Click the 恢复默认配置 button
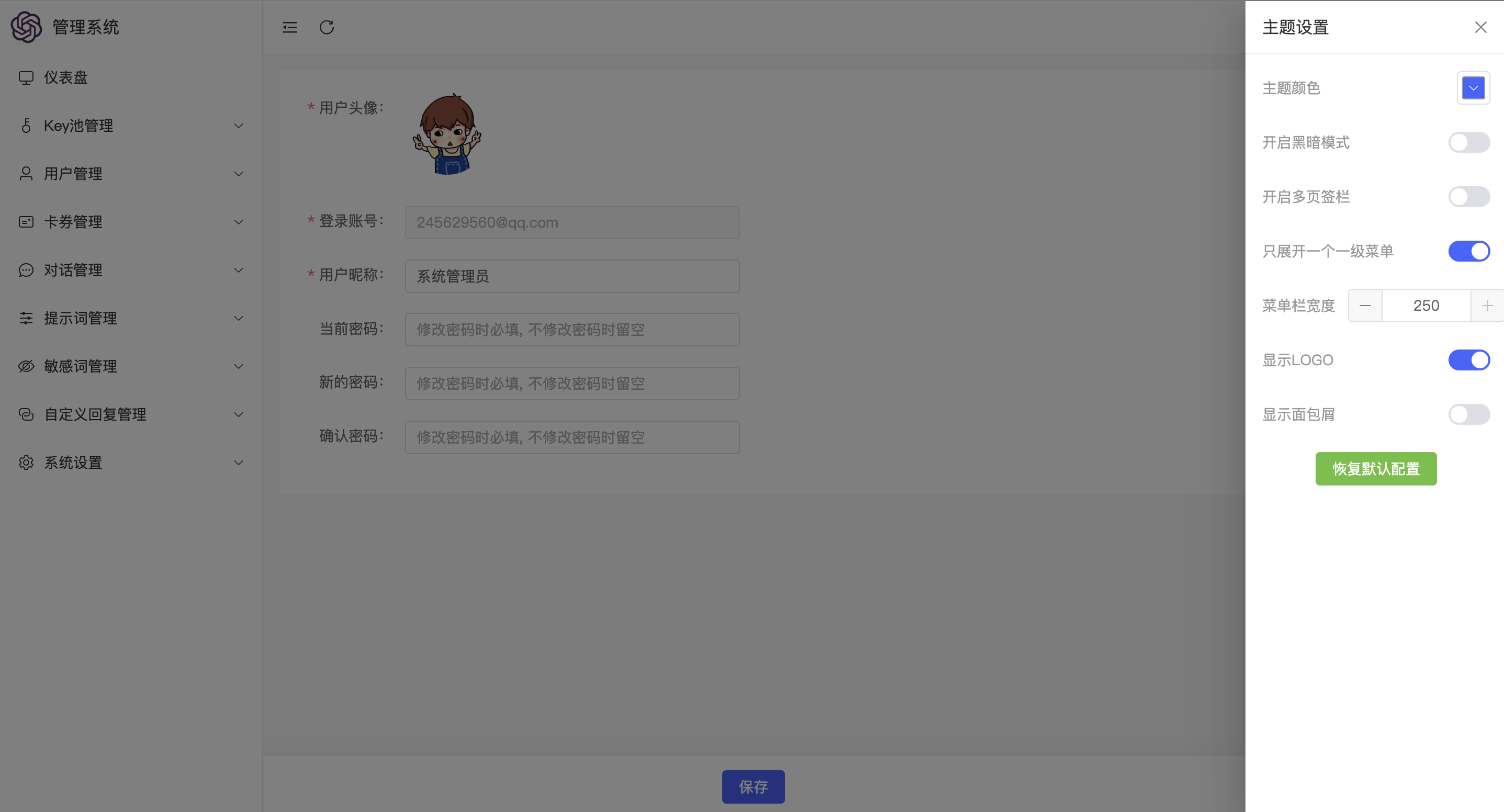Screen dimensions: 1504x812 click(1376, 468)
